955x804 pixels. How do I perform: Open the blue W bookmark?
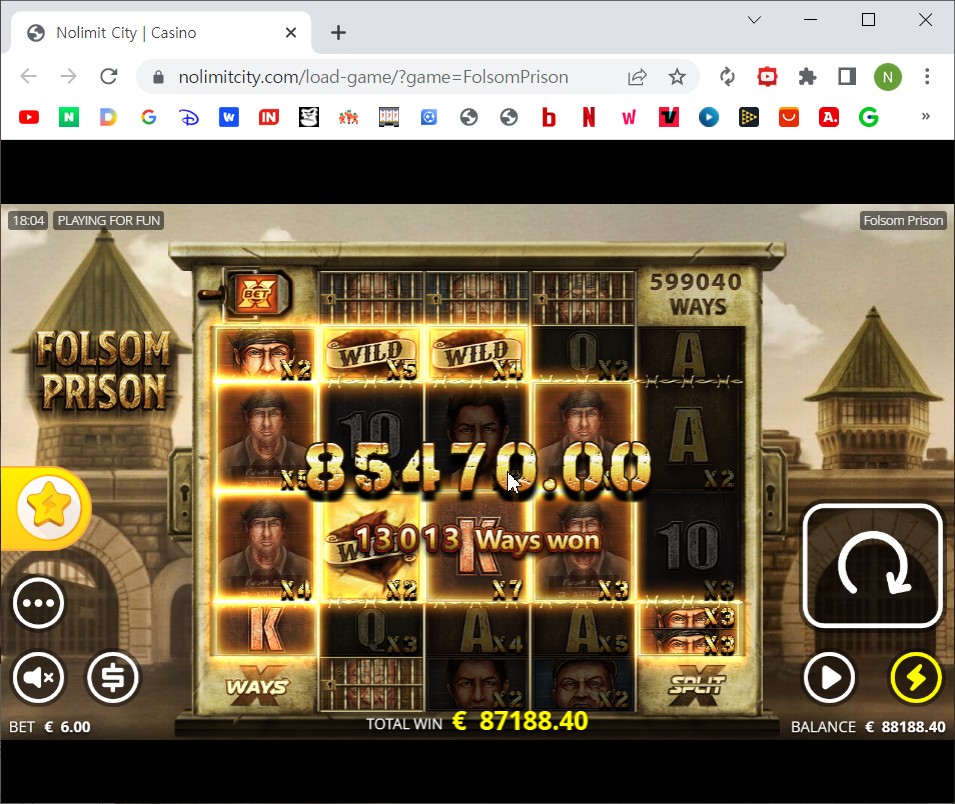click(229, 117)
